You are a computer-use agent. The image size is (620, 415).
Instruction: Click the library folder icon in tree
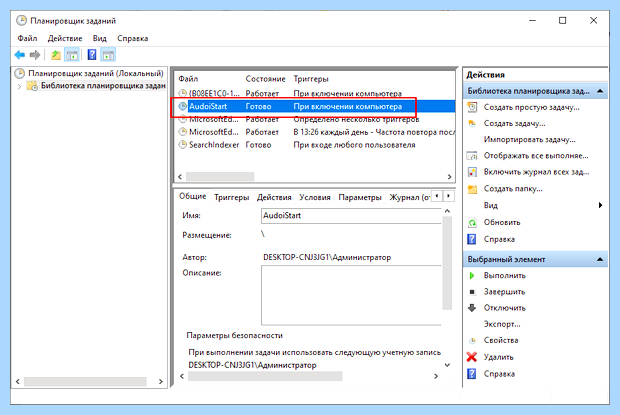(32, 86)
